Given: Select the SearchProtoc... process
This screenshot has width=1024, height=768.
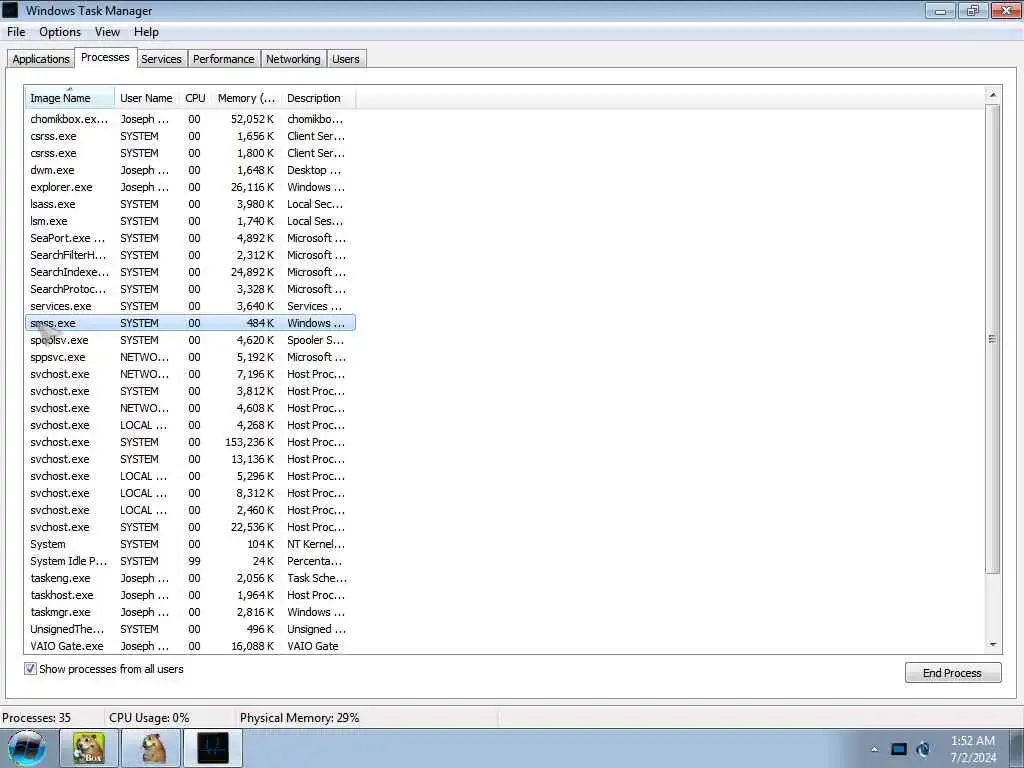Looking at the screenshot, I should pos(190,289).
